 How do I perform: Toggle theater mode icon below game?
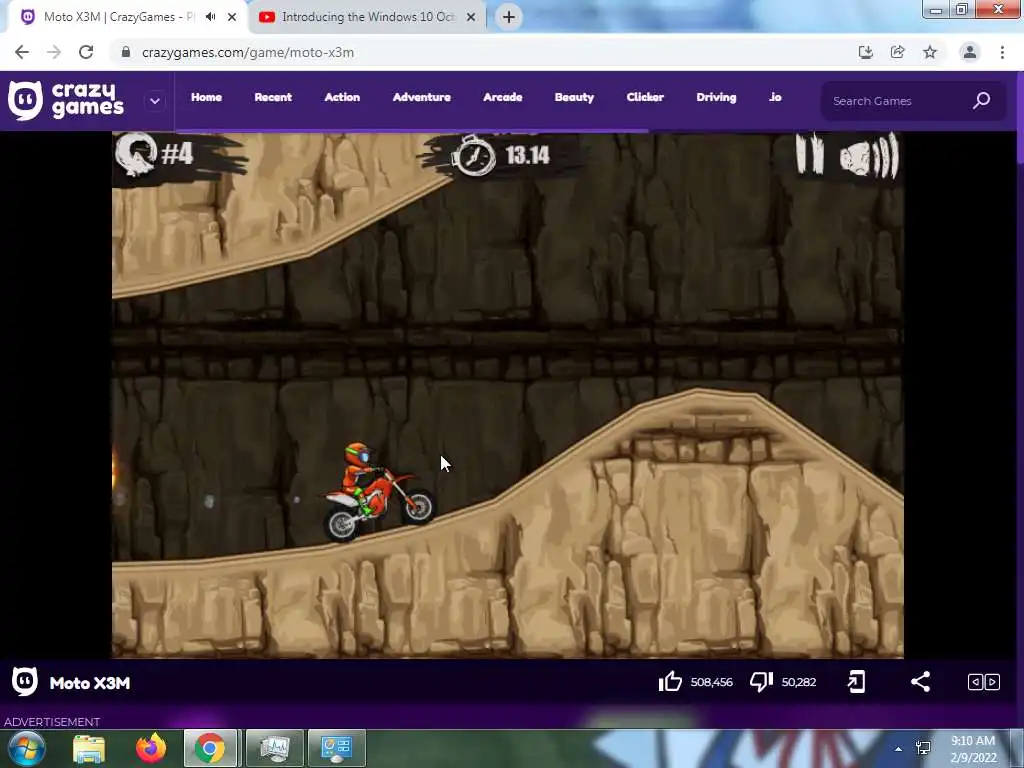click(984, 682)
